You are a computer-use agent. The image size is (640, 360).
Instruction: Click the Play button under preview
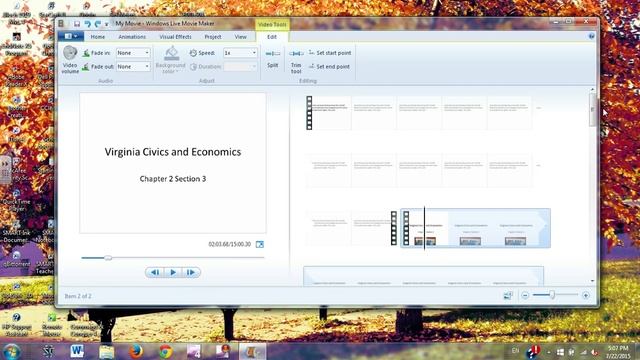(173, 272)
